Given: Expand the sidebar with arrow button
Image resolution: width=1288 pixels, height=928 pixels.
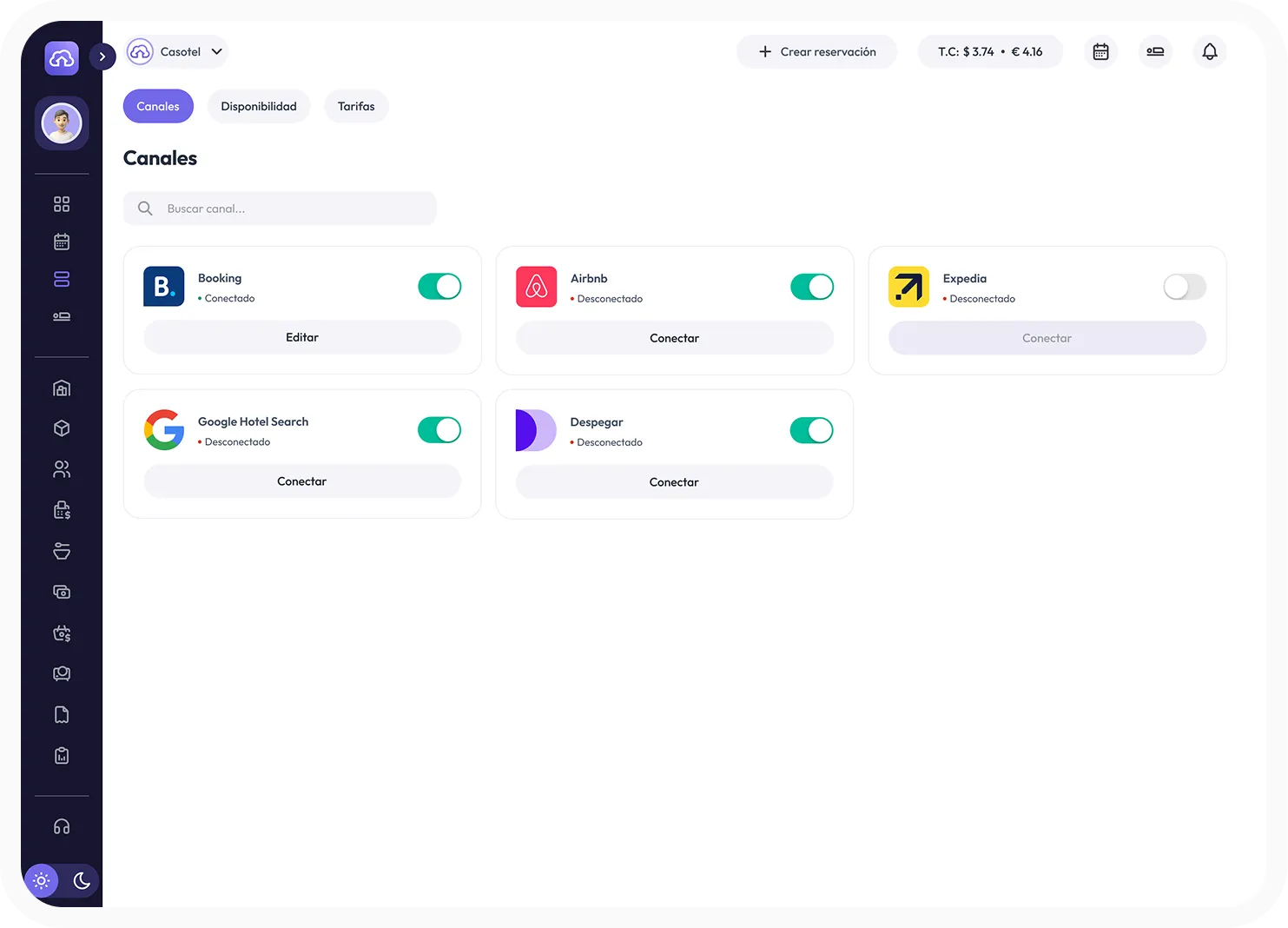Looking at the screenshot, I should [102, 56].
